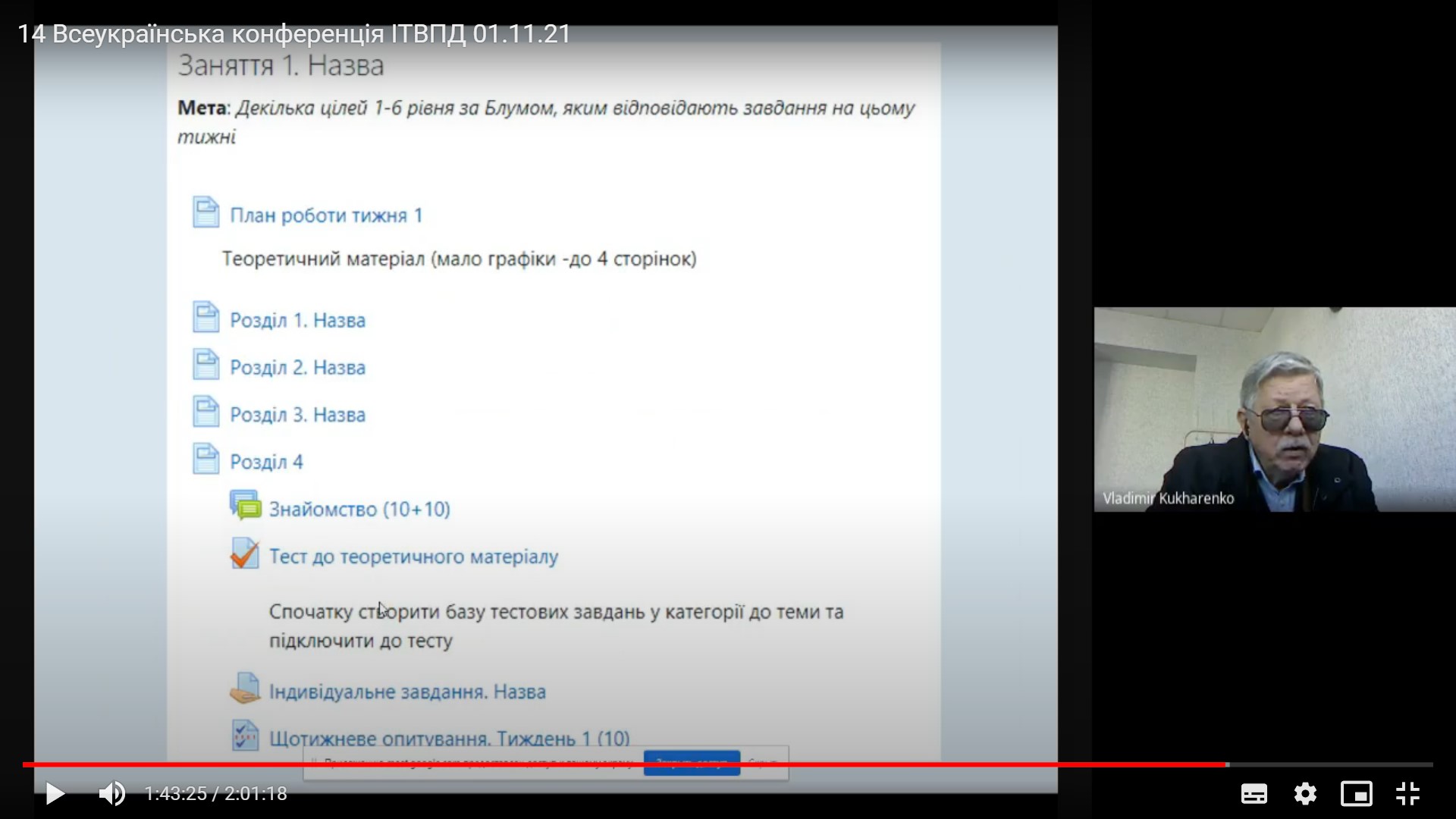Play the video
The image size is (1456, 819).
(x=55, y=794)
